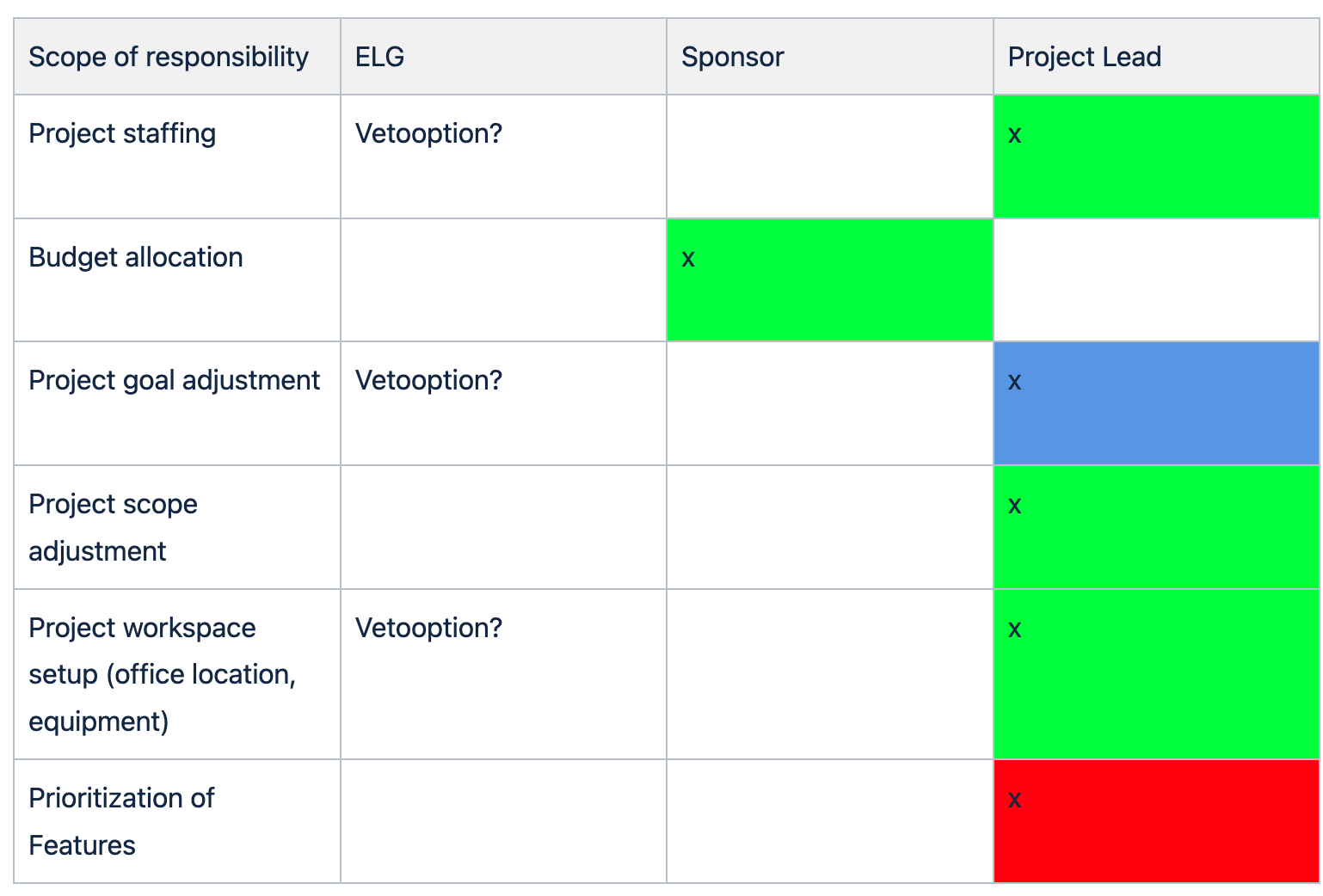Click the empty Project Lead cell for Budget allocation
Image resolution: width=1323 pixels, height=896 pixels.
point(1155,280)
